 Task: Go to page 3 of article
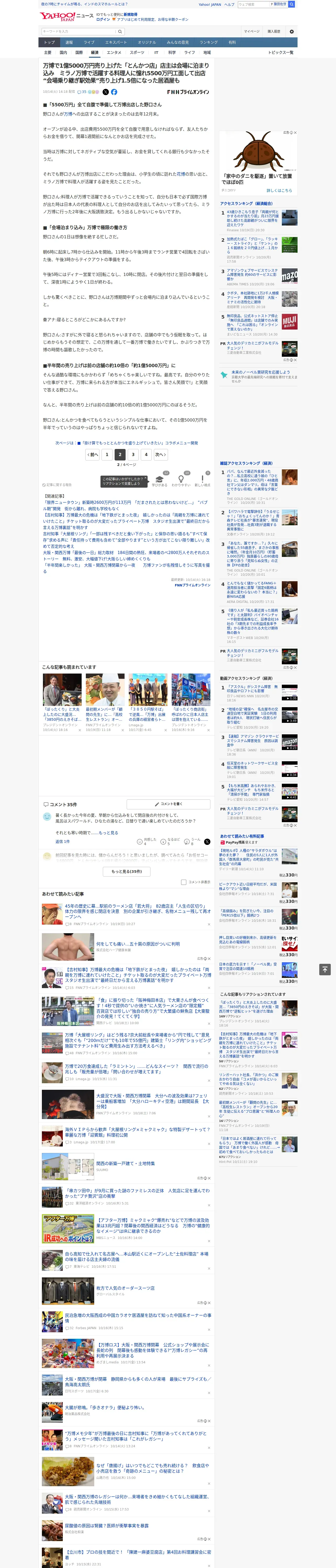click(x=133, y=454)
